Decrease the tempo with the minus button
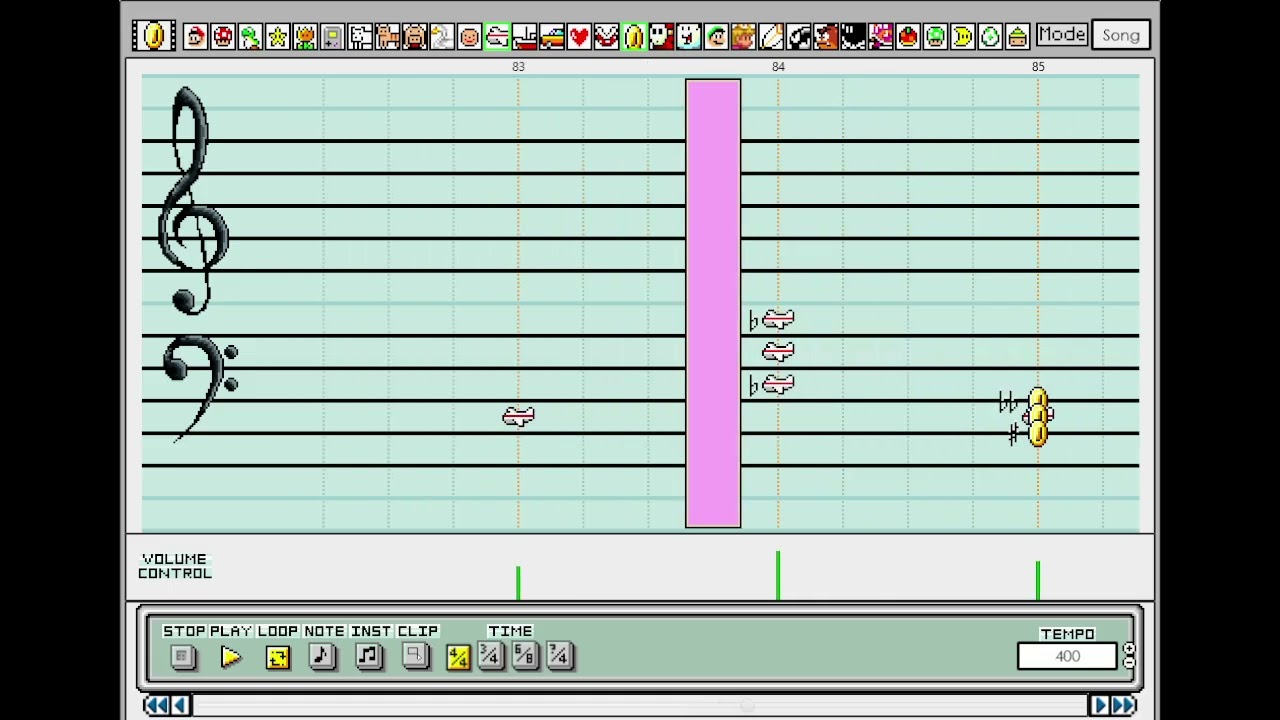 click(x=1129, y=663)
